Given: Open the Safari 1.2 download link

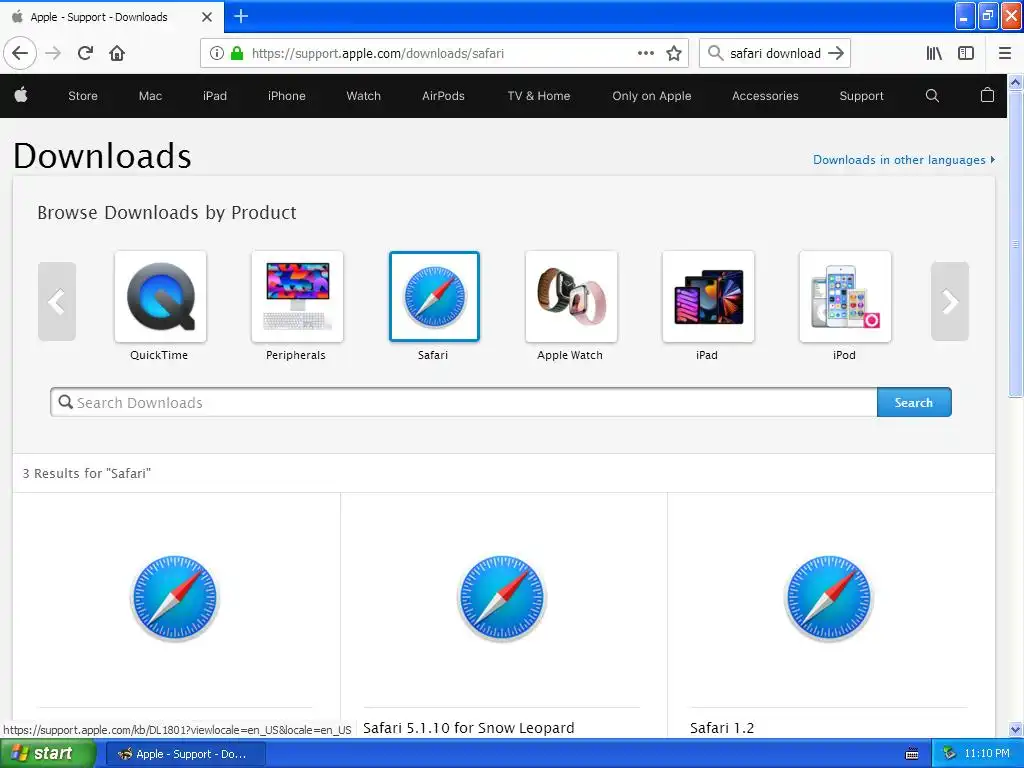Looking at the screenshot, I should point(722,728).
